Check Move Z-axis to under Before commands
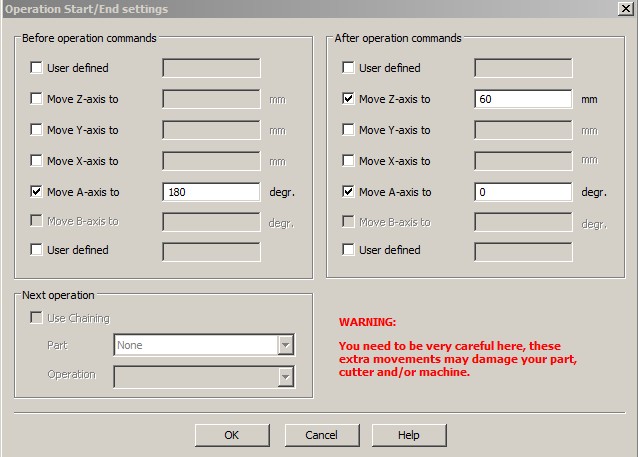The height and width of the screenshot is (457, 638). (37, 100)
